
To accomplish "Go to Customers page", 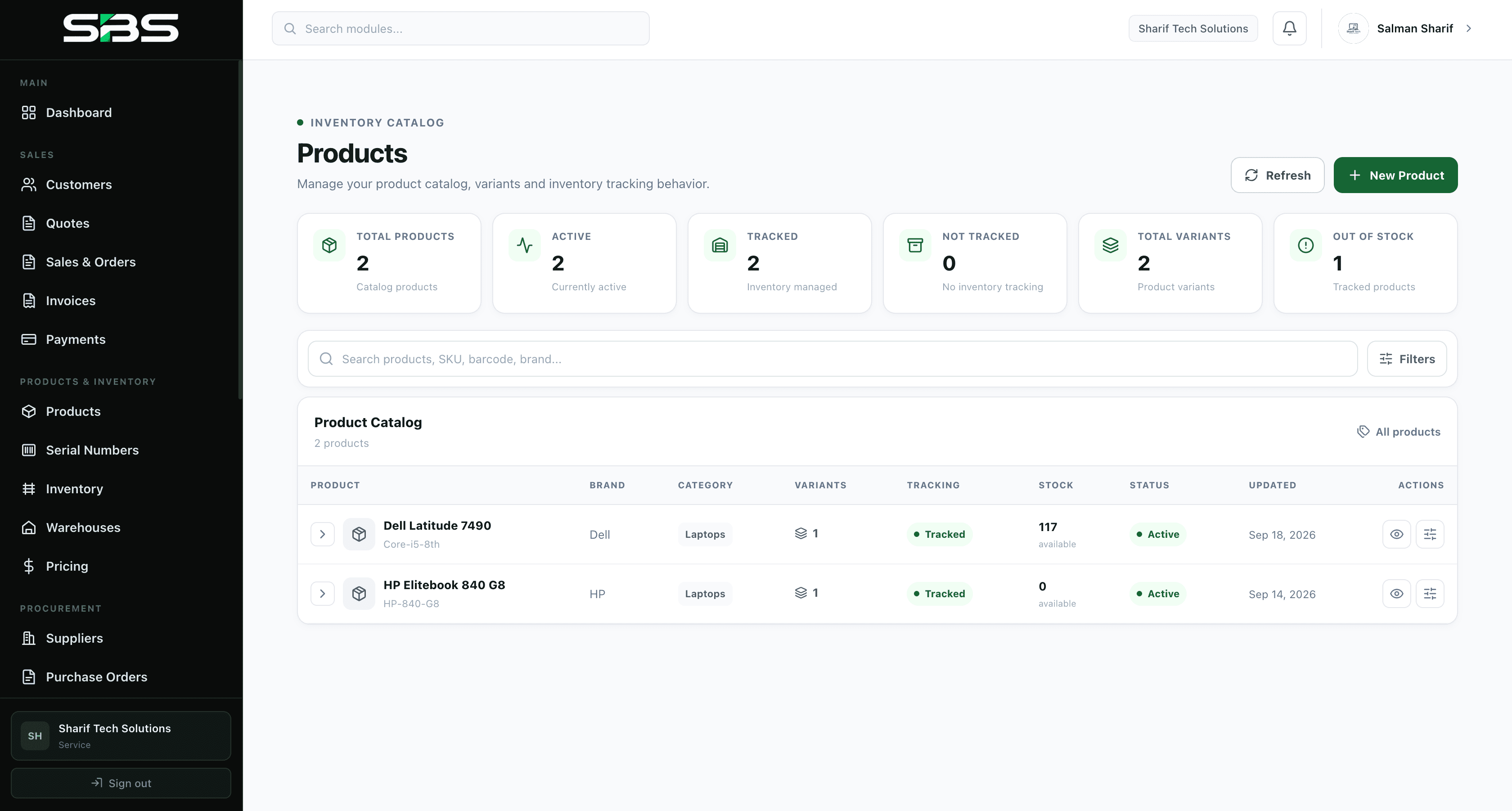I will (121, 184).
